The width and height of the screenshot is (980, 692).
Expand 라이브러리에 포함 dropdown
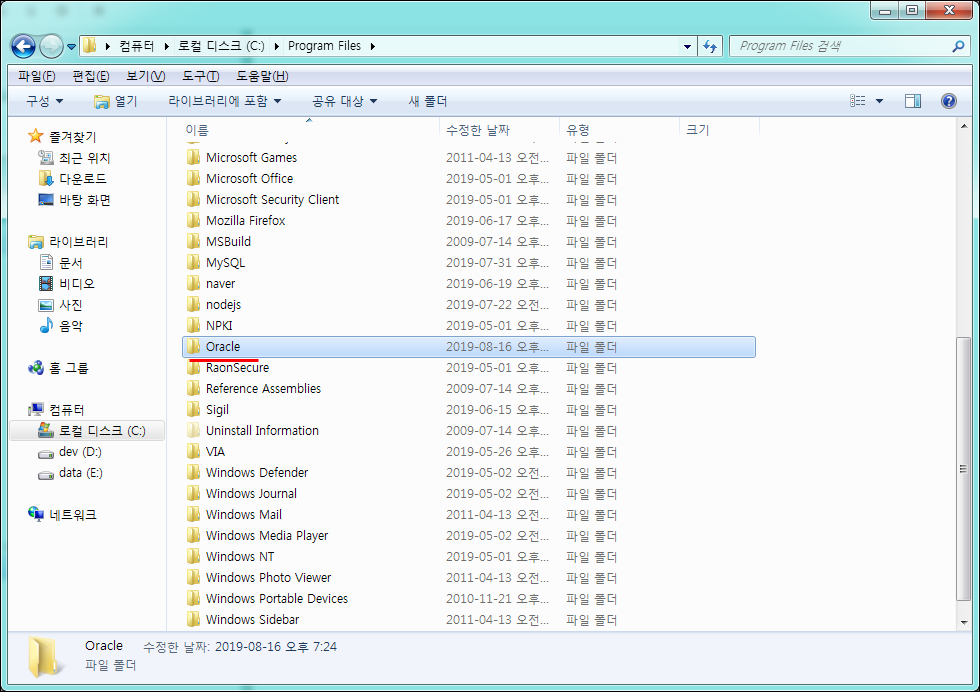[x=225, y=101]
